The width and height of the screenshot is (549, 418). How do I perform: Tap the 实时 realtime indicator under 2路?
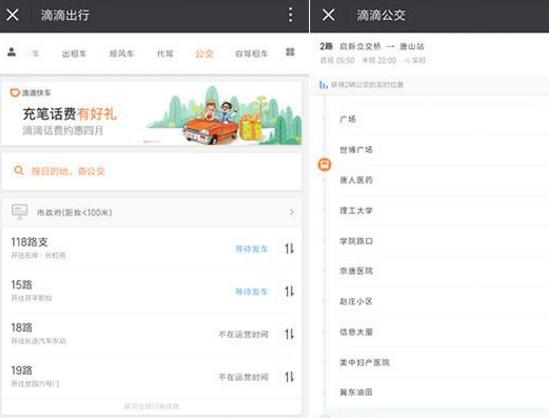pos(415,60)
